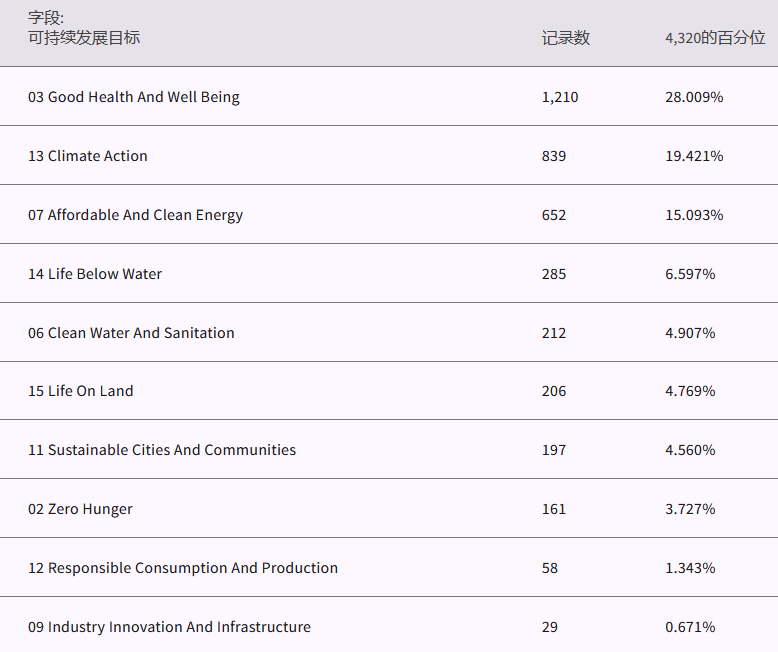
Task: Click the 197 record count
Action: point(554,450)
